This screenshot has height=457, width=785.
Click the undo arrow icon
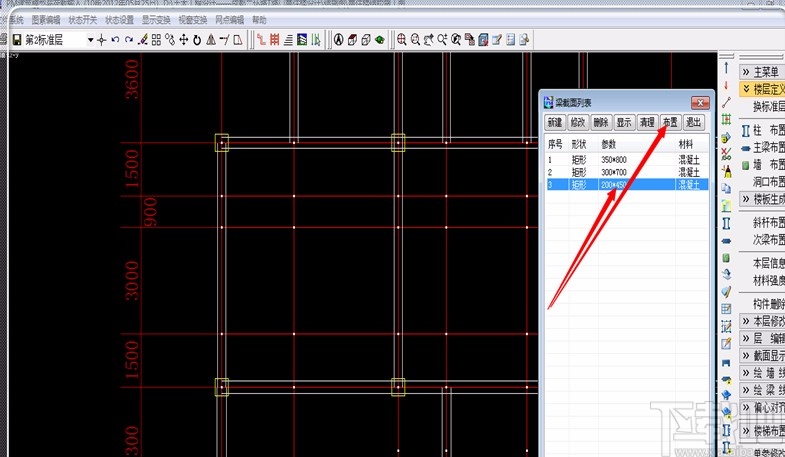click(115, 40)
